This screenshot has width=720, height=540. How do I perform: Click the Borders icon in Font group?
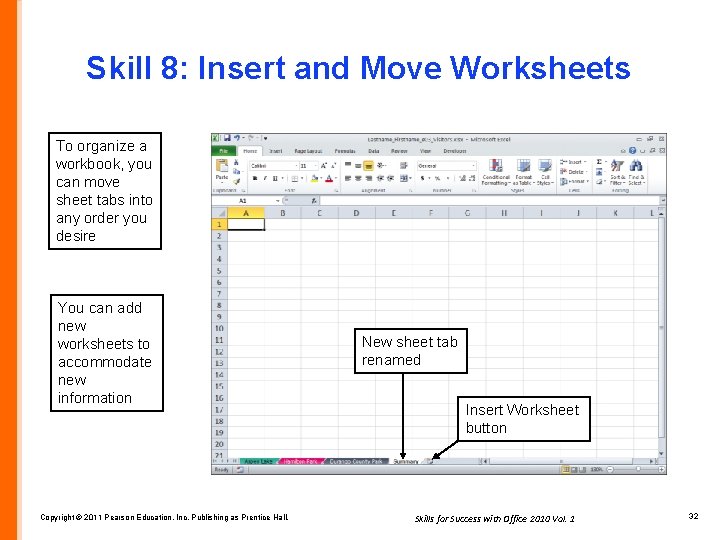click(295, 179)
